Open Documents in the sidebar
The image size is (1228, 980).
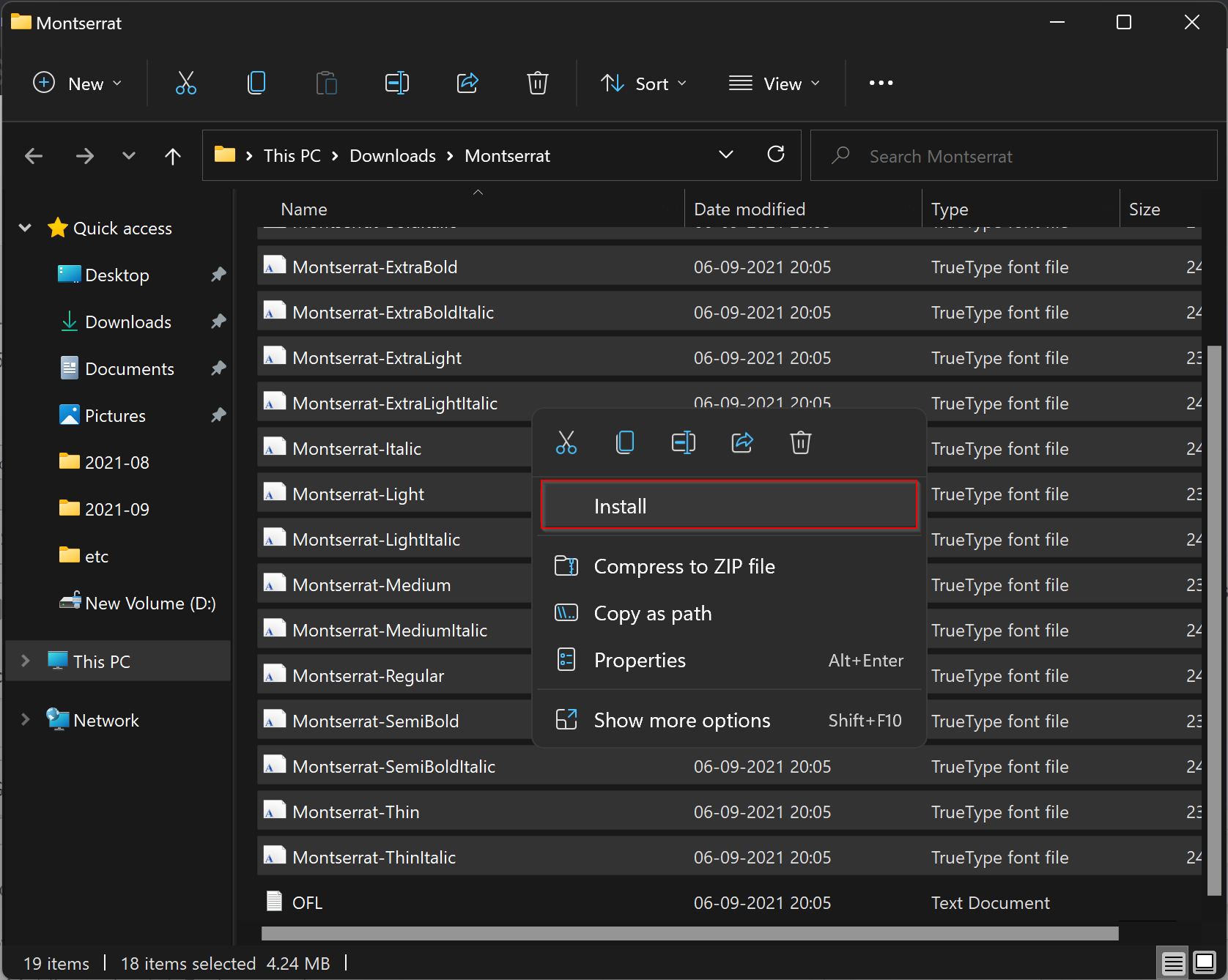130,369
